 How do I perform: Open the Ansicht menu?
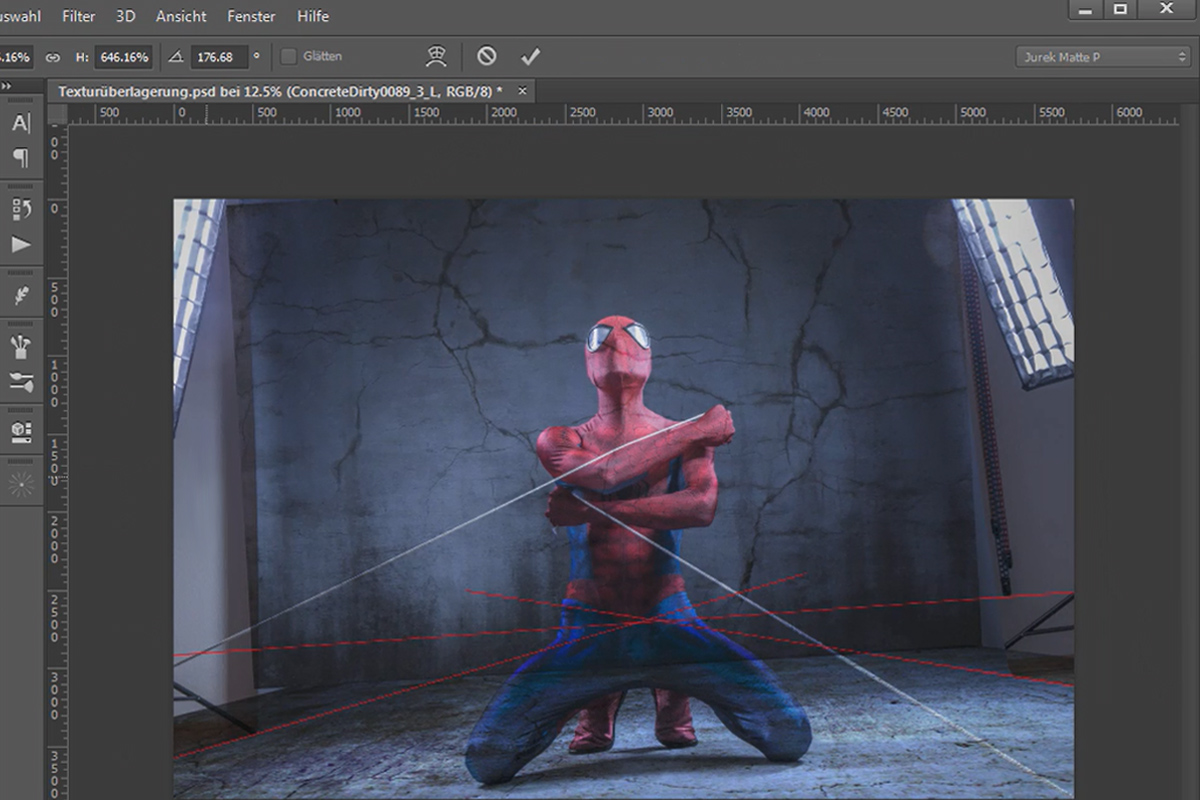coord(181,16)
